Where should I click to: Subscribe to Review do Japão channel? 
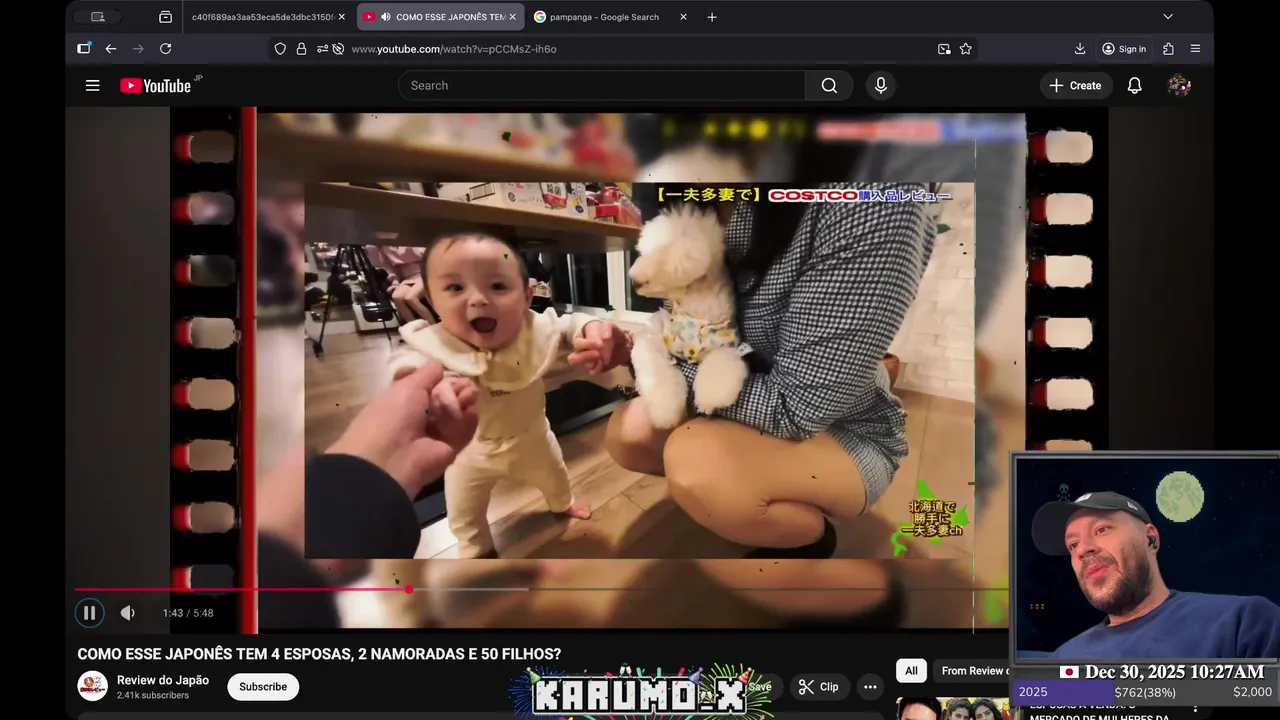click(x=263, y=687)
